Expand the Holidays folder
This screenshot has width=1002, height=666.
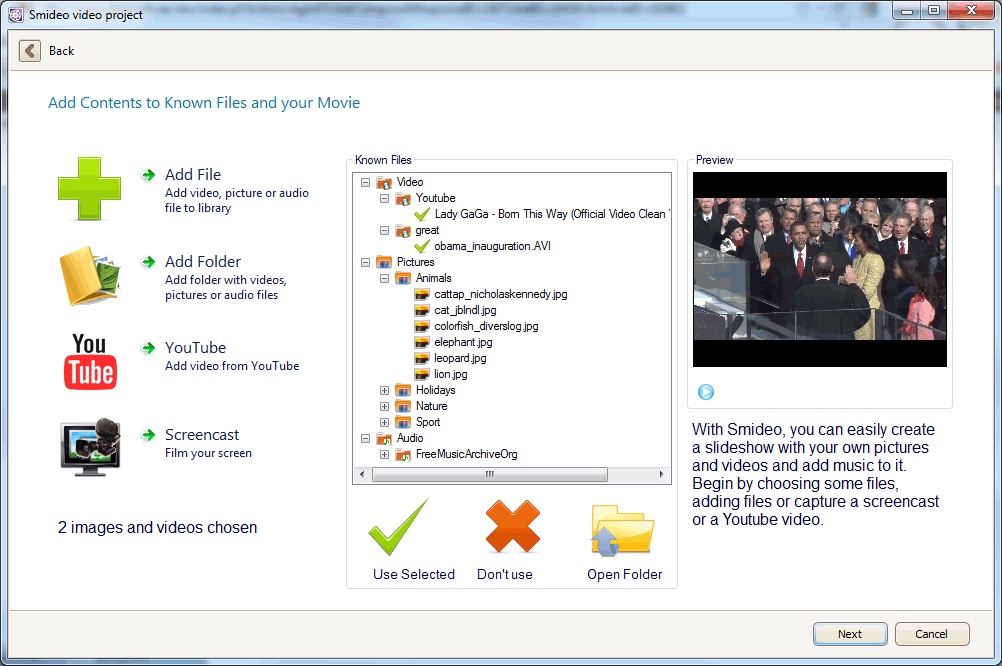384,390
